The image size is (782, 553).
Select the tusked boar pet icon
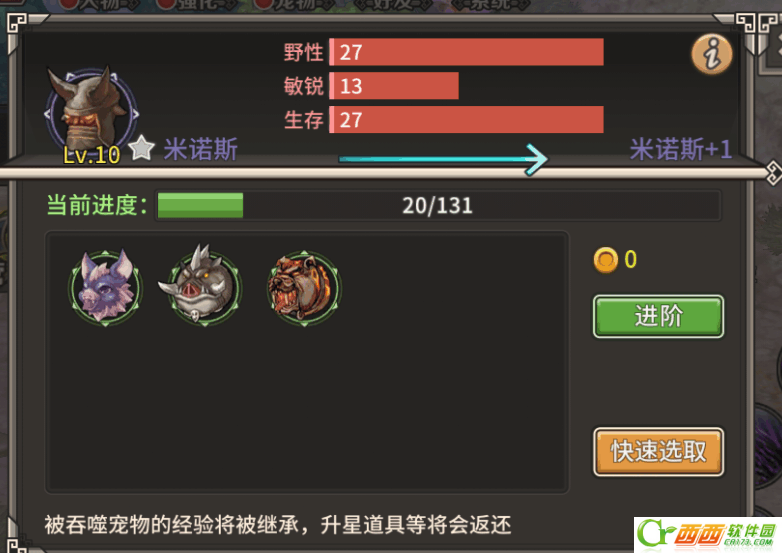pyautogui.click(x=203, y=285)
